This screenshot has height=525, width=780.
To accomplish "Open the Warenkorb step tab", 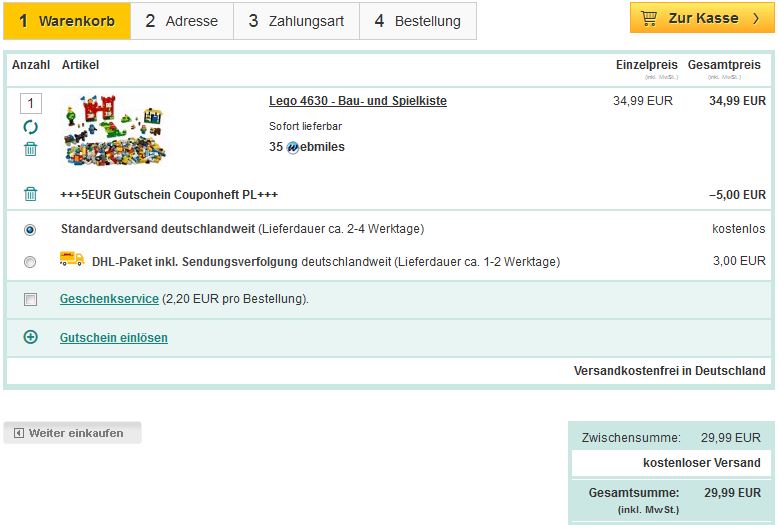I will pyautogui.click(x=67, y=21).
